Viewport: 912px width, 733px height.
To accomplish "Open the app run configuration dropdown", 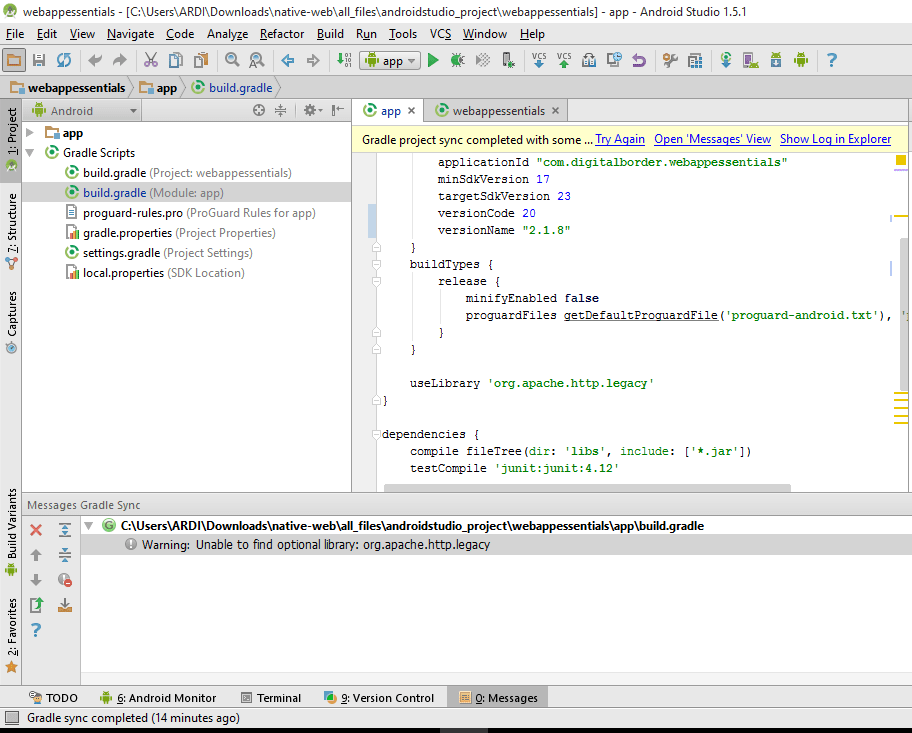I will click(390, 60).
